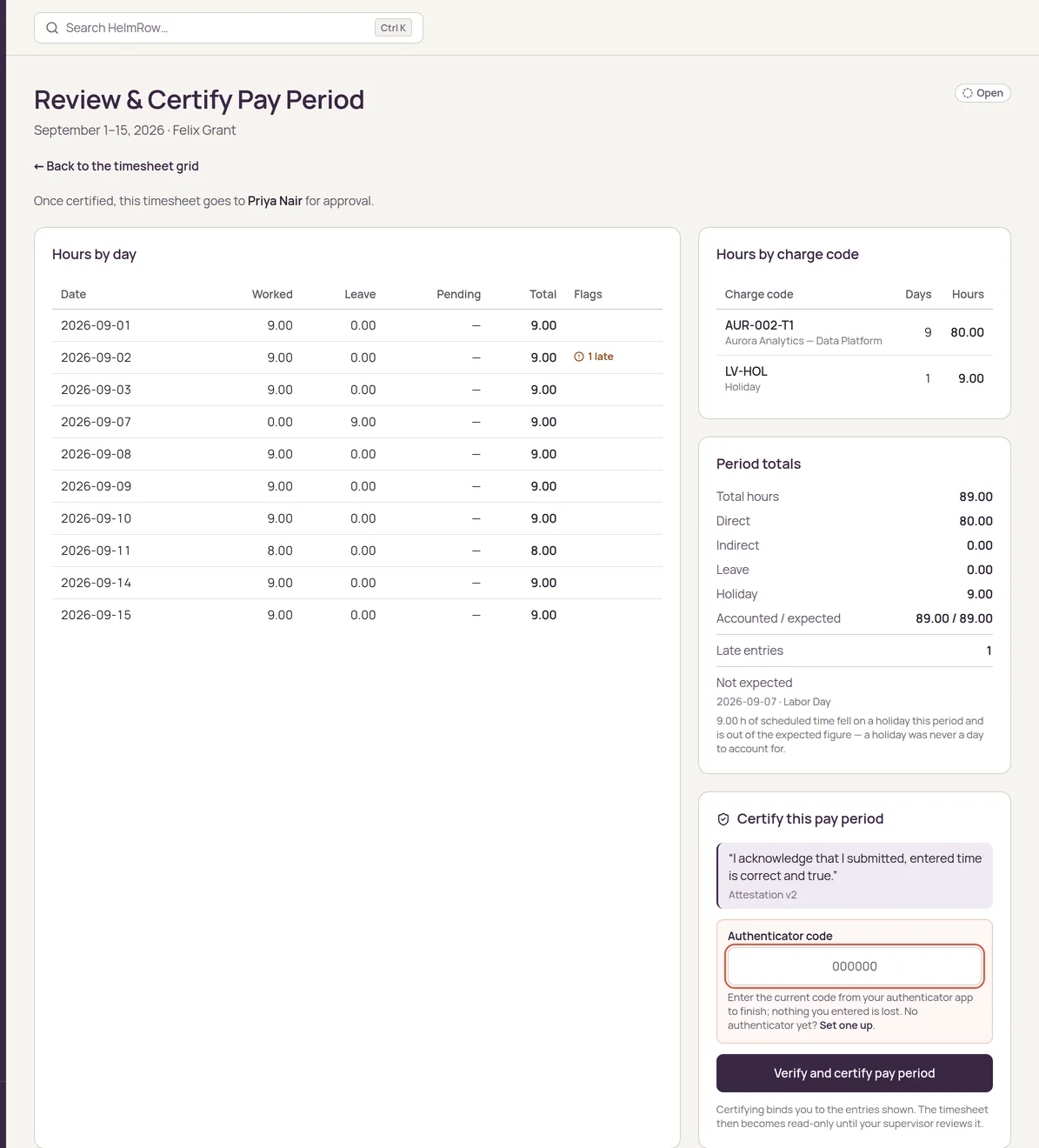Click the 9.00 leave value on 2026-09-07
This screenshot has width=1039, height=1148.
[x=363, y=422]
